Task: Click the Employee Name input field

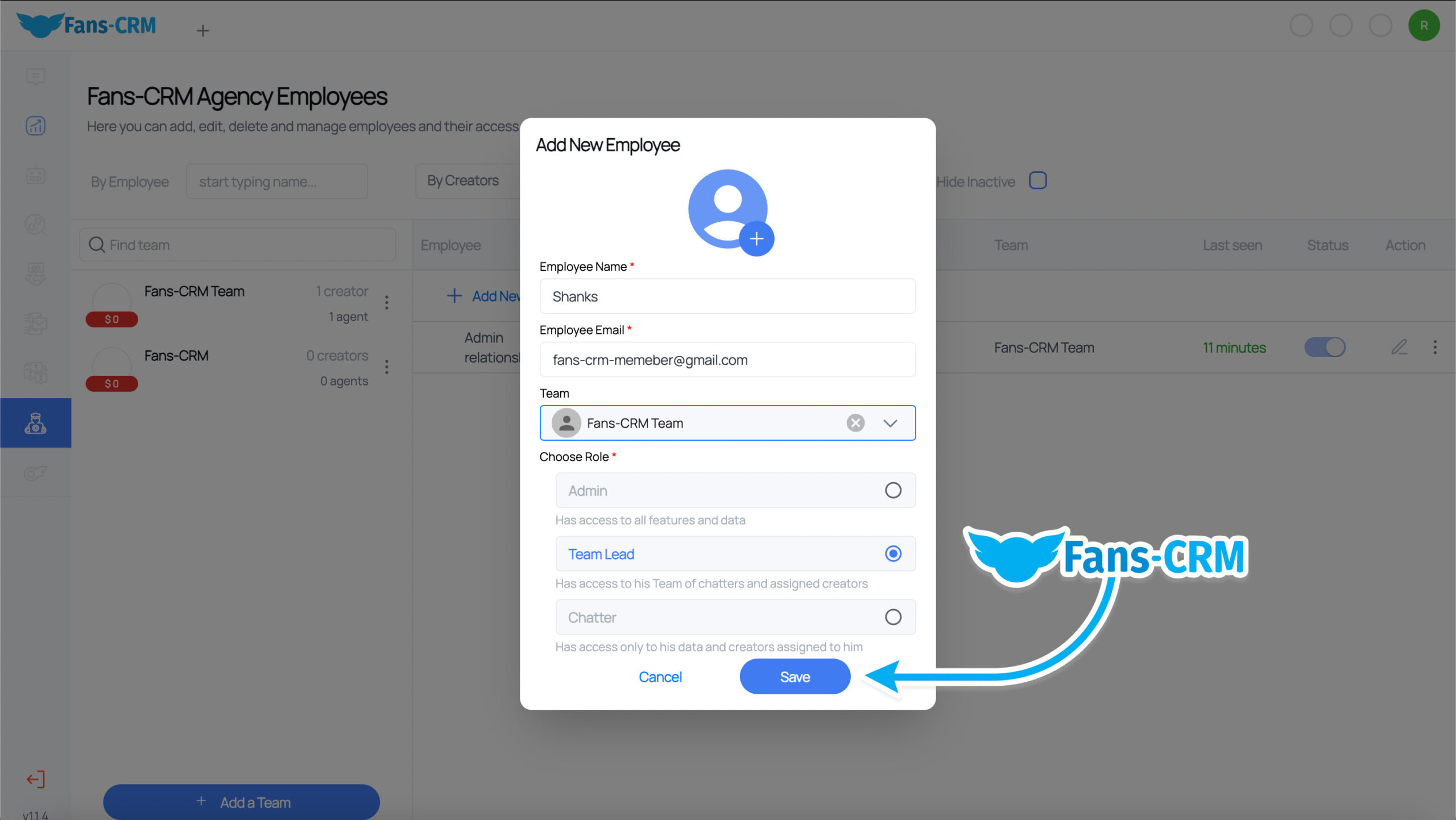Action: [728, 296]
